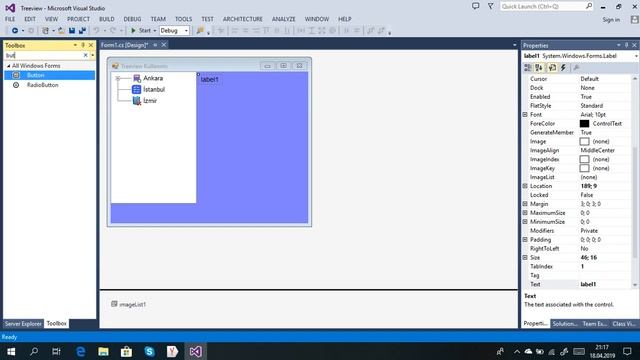Click the Save floppy disk icon
This screenshot has height=360, width=640.
coord(72,31)
